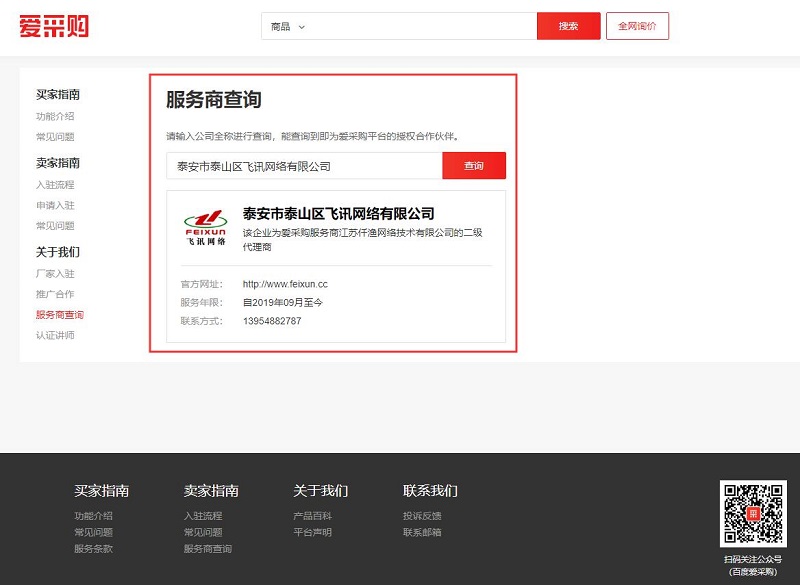Open footer 平台声明 link

click(x=312, y=532)
